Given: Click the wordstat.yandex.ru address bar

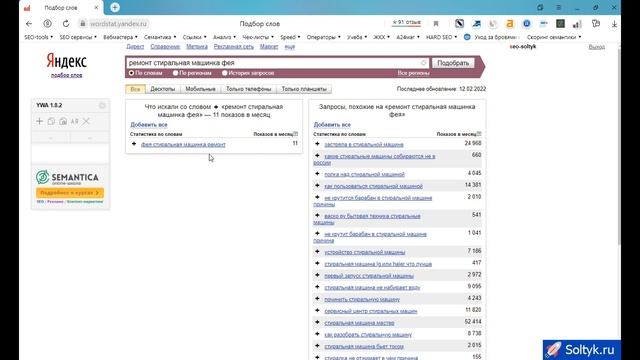Looking at the screenshot, I should point(118,24).
